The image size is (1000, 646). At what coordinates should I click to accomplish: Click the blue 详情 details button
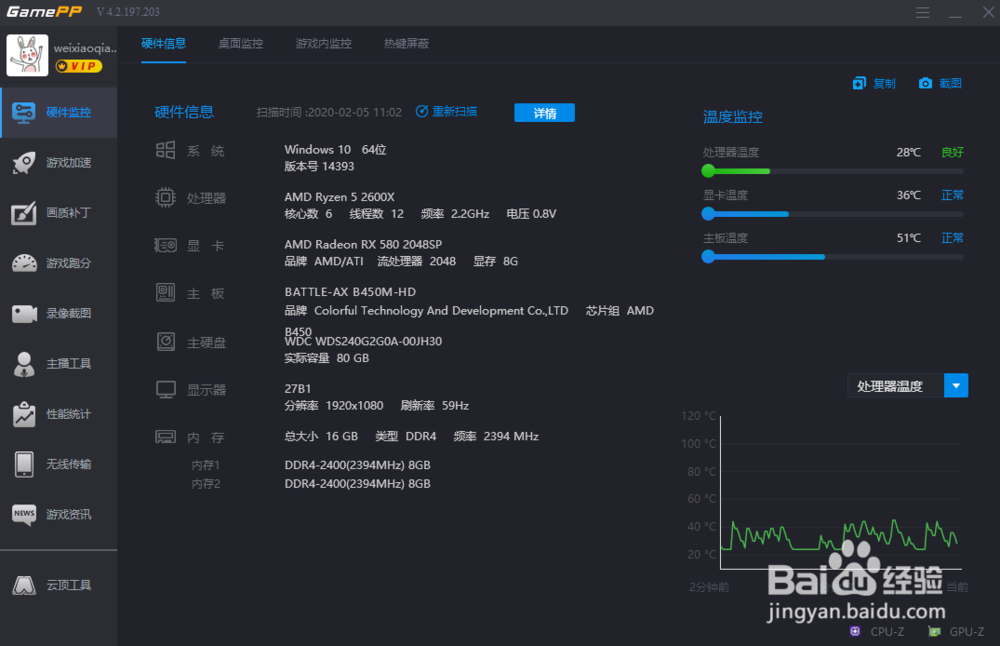tap(545, 113)
